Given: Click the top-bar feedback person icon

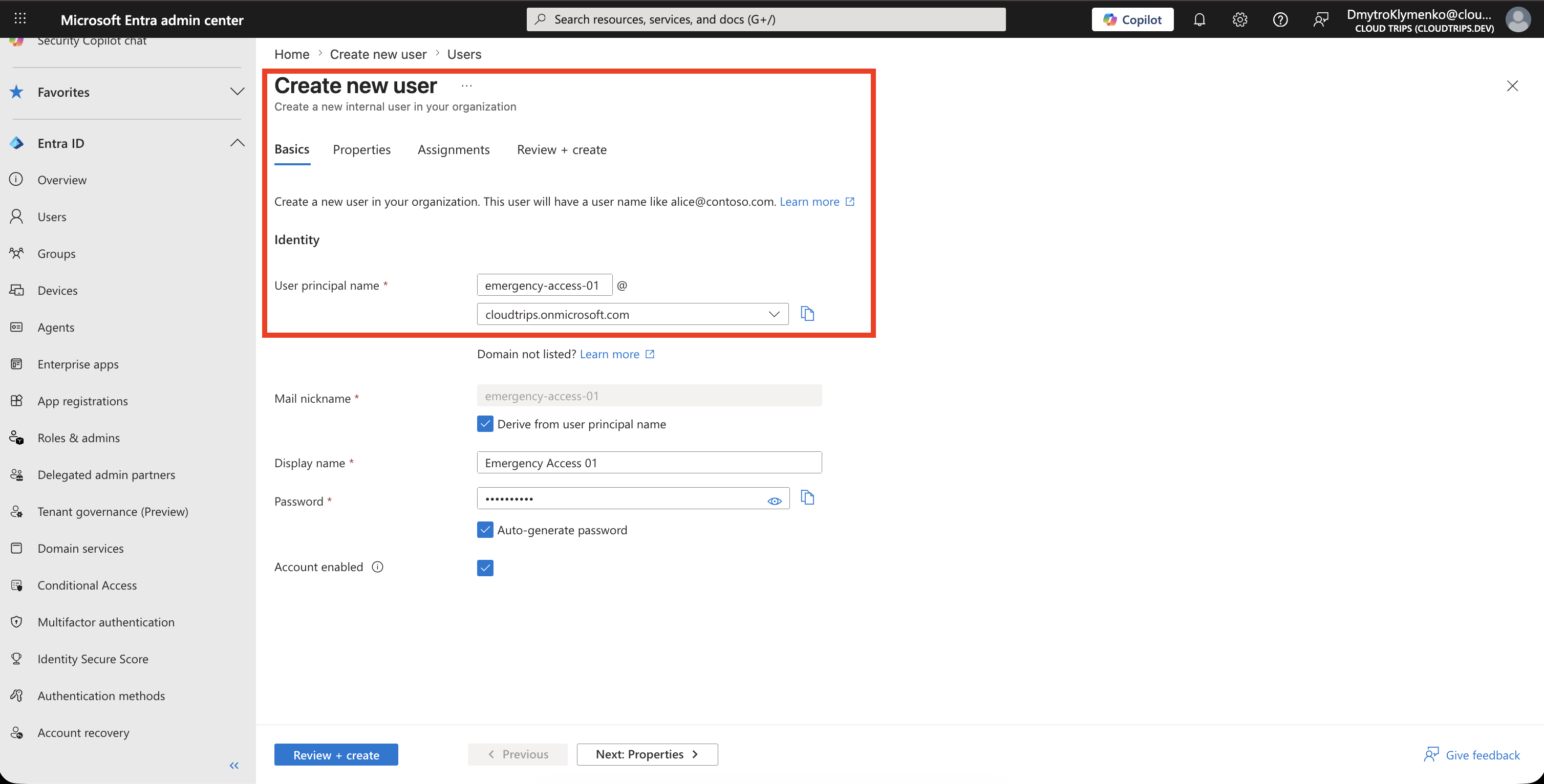Looking at the screenshot, I should coord(1321,19).
